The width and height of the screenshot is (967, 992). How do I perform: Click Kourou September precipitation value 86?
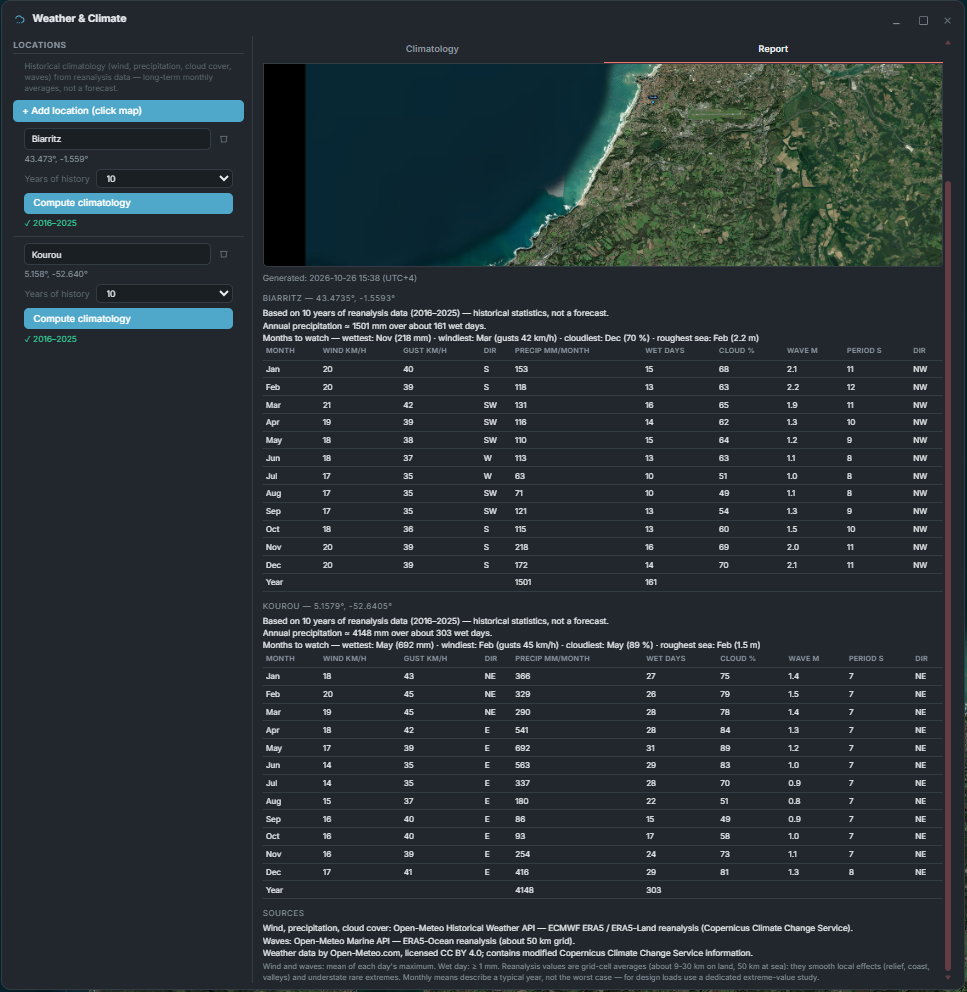click(520, 819)
